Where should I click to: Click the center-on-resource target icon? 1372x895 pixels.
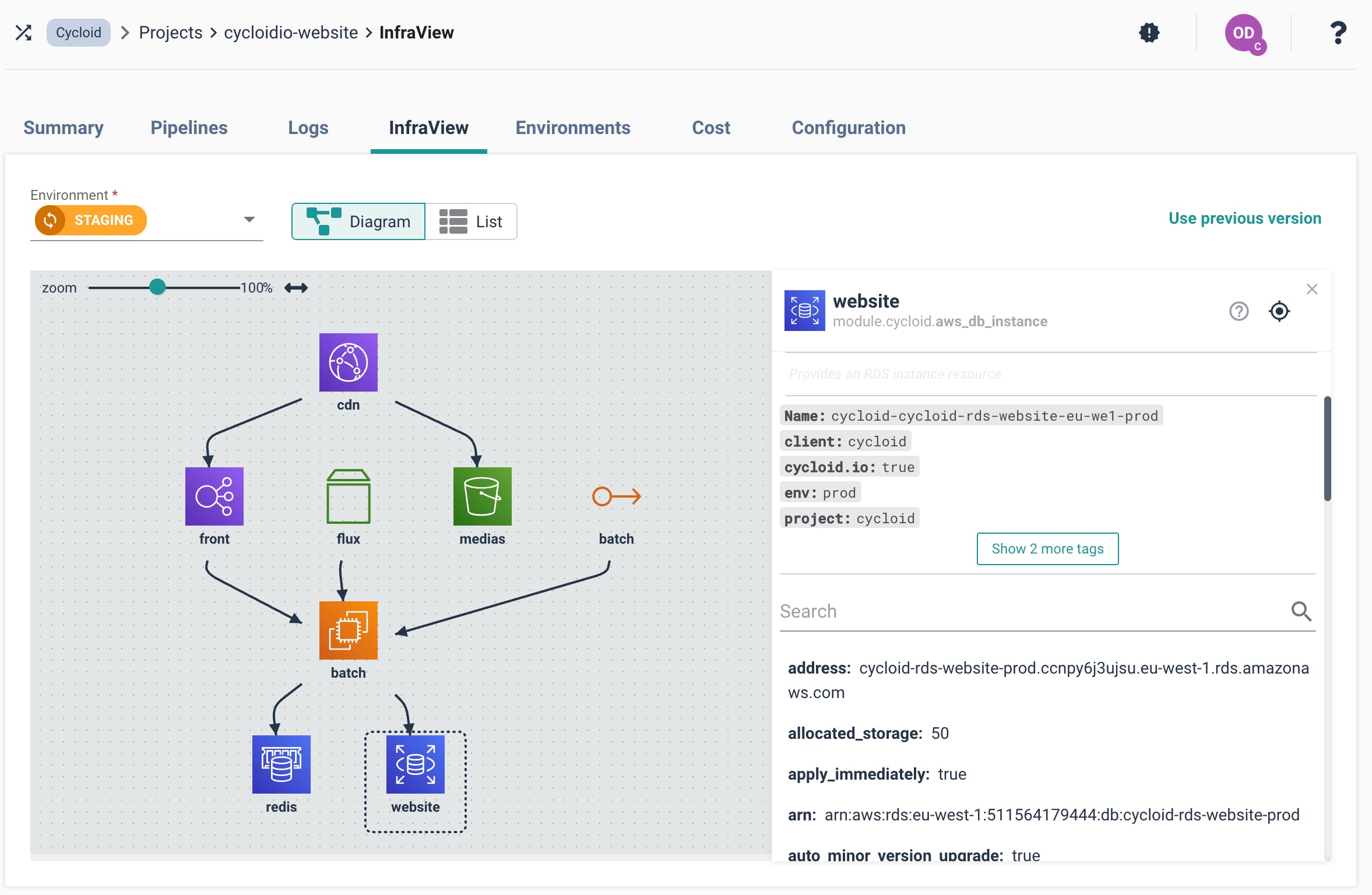pos(1279,311)
